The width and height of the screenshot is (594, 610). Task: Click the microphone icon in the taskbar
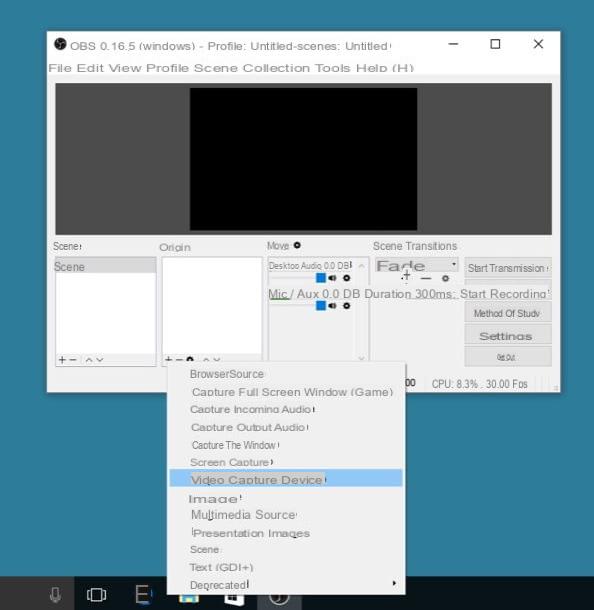click(55, 594)
